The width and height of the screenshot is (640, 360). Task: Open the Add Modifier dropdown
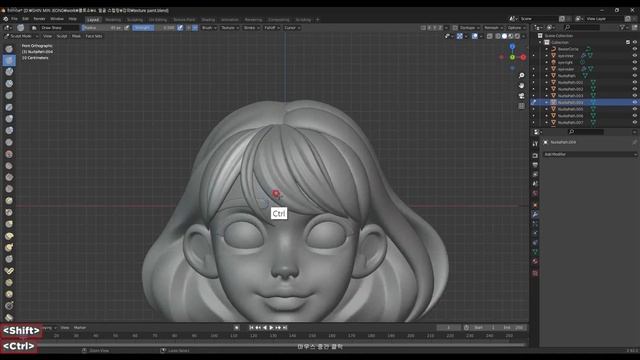pos(589,154)
